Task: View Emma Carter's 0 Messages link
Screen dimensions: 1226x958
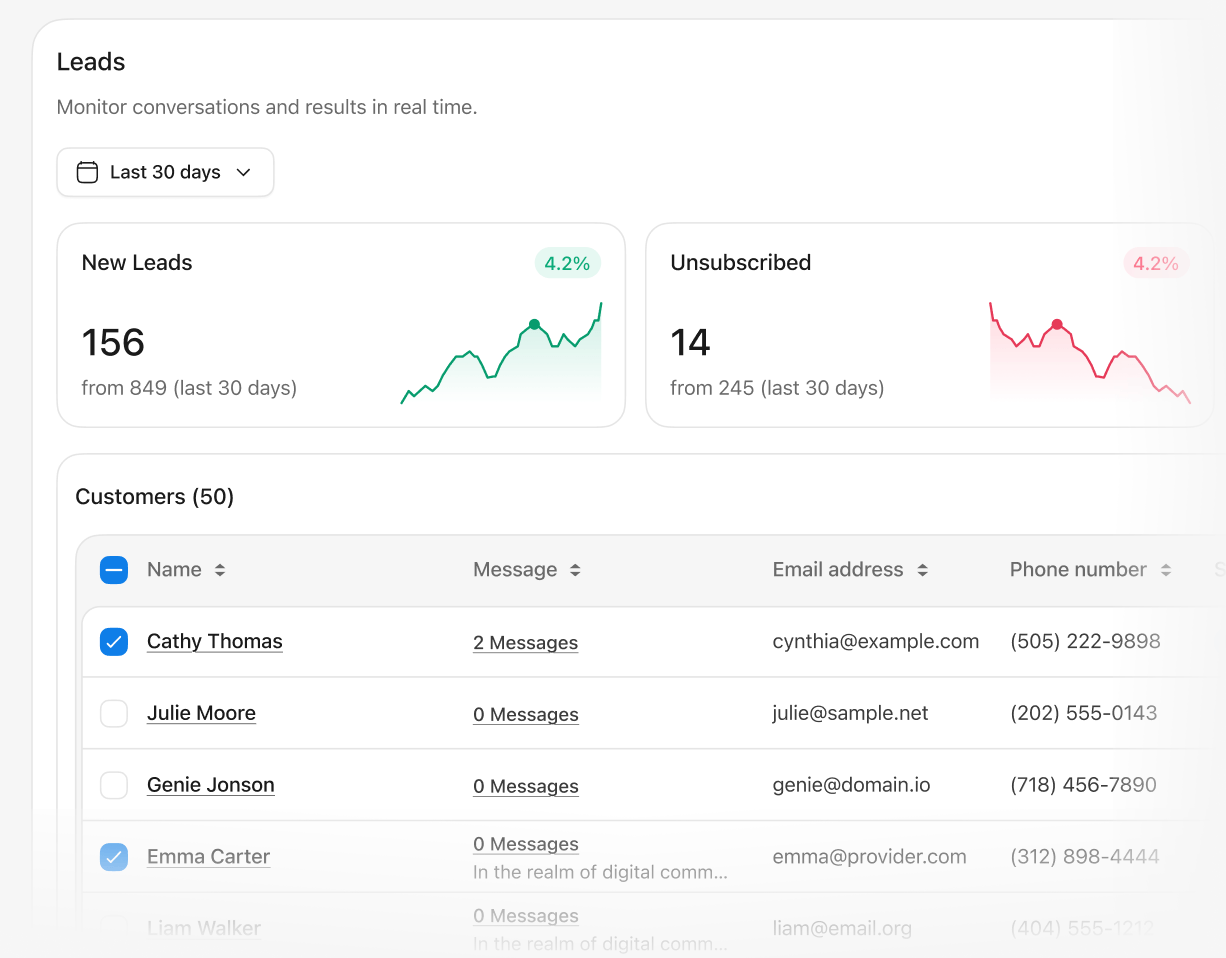Action: coord(526,845)
